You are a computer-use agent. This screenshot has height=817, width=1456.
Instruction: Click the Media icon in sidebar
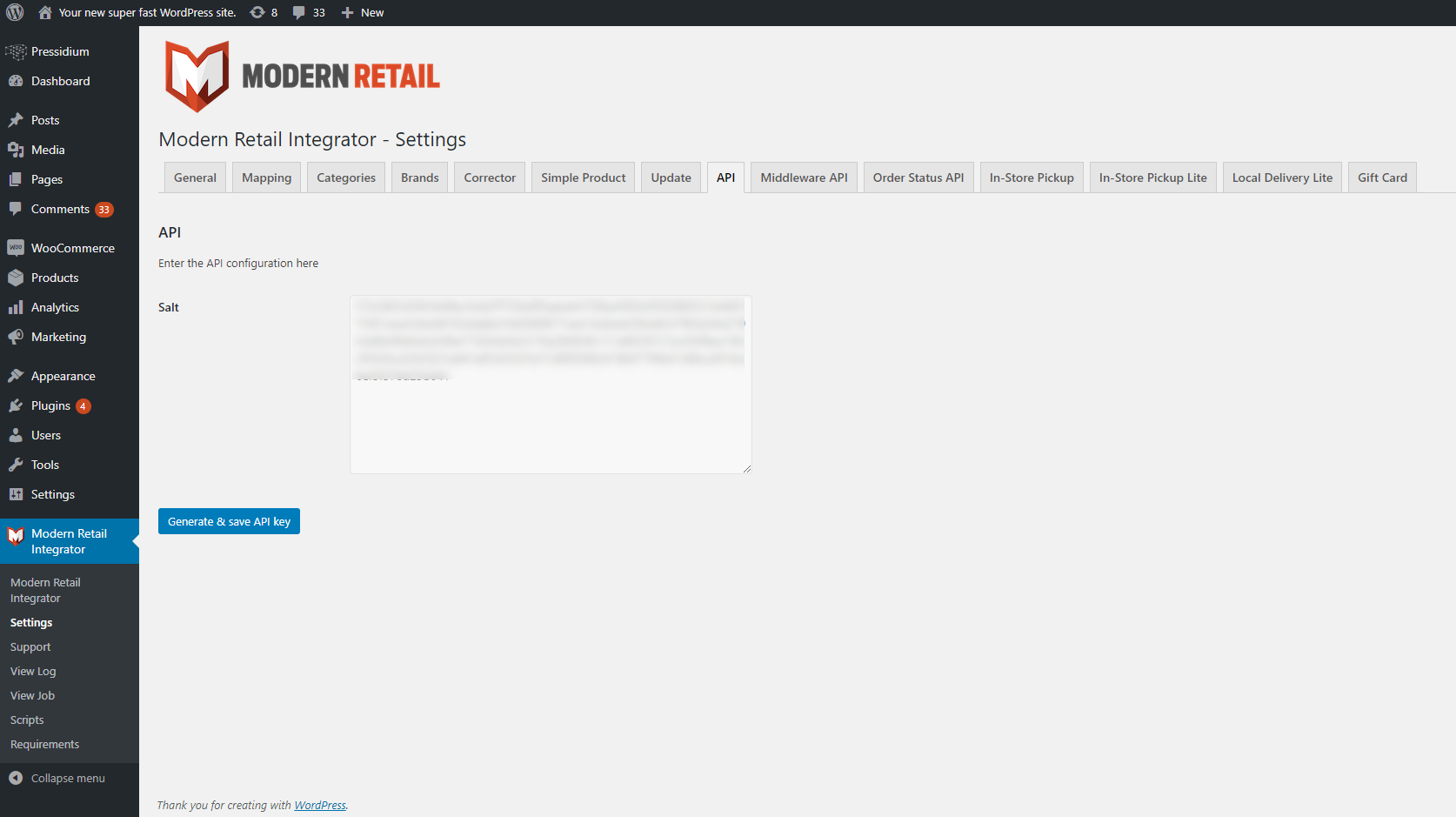point(16,150)
